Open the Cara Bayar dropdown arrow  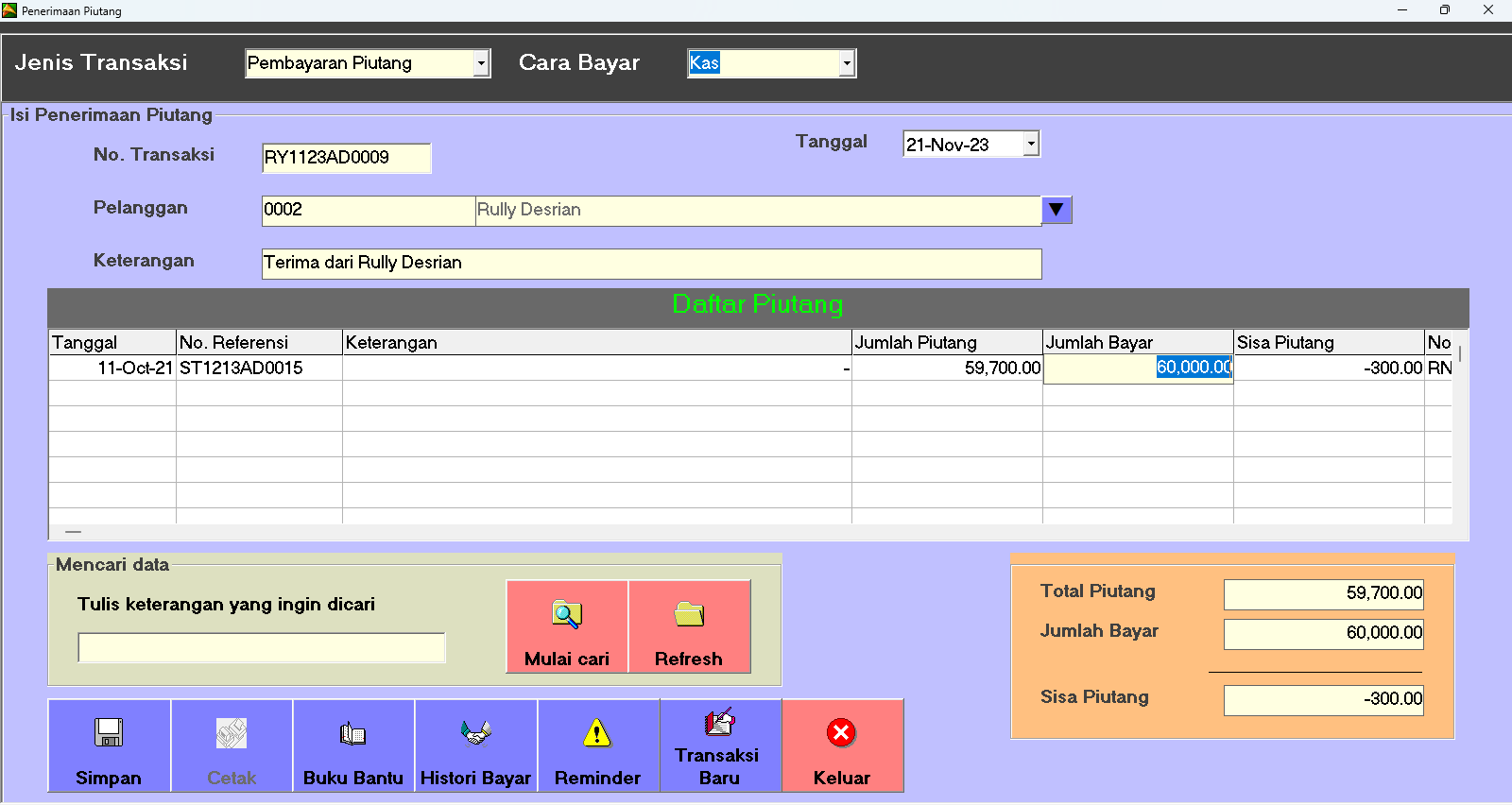click(847, 63)
